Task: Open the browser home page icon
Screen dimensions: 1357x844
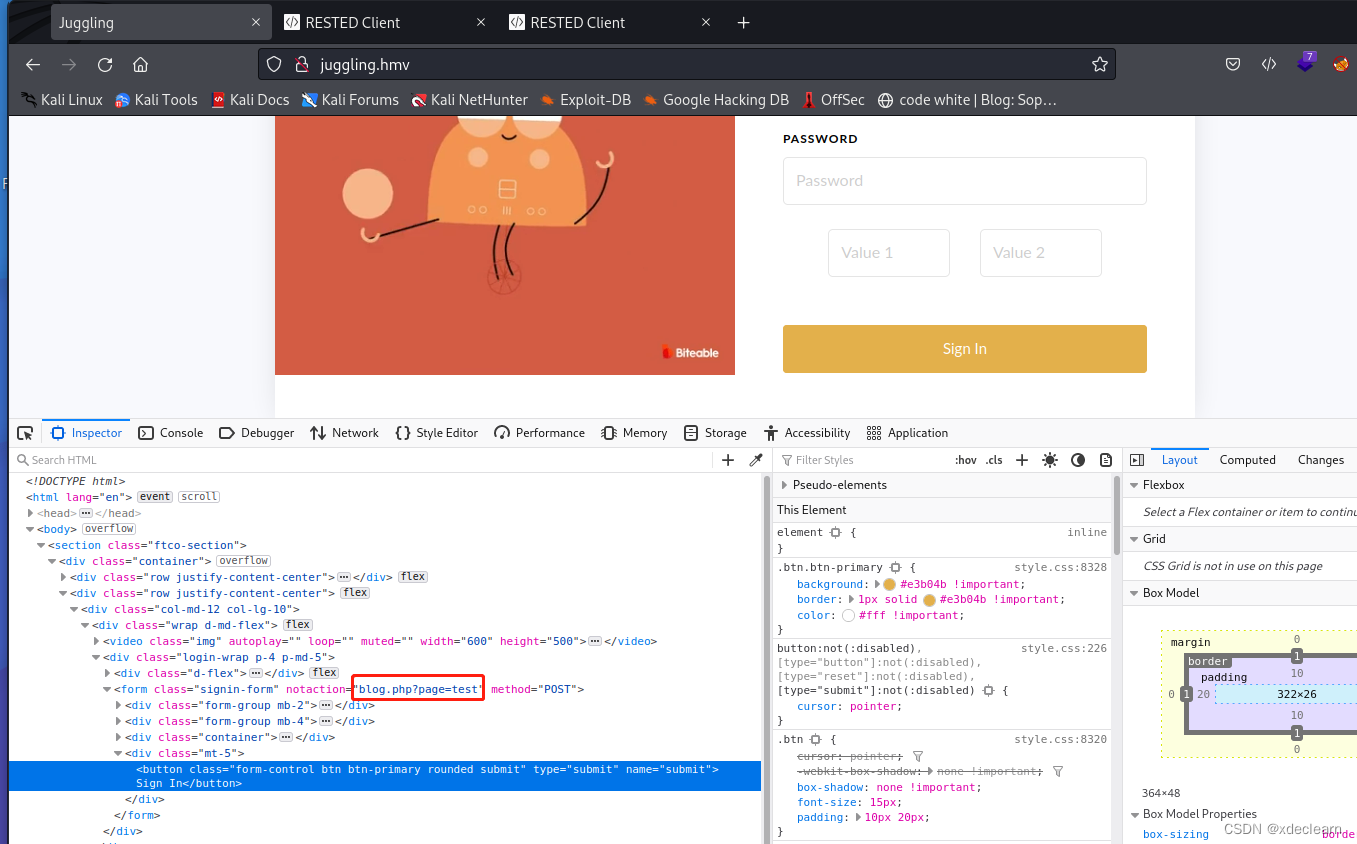Action: click(141, 65)
